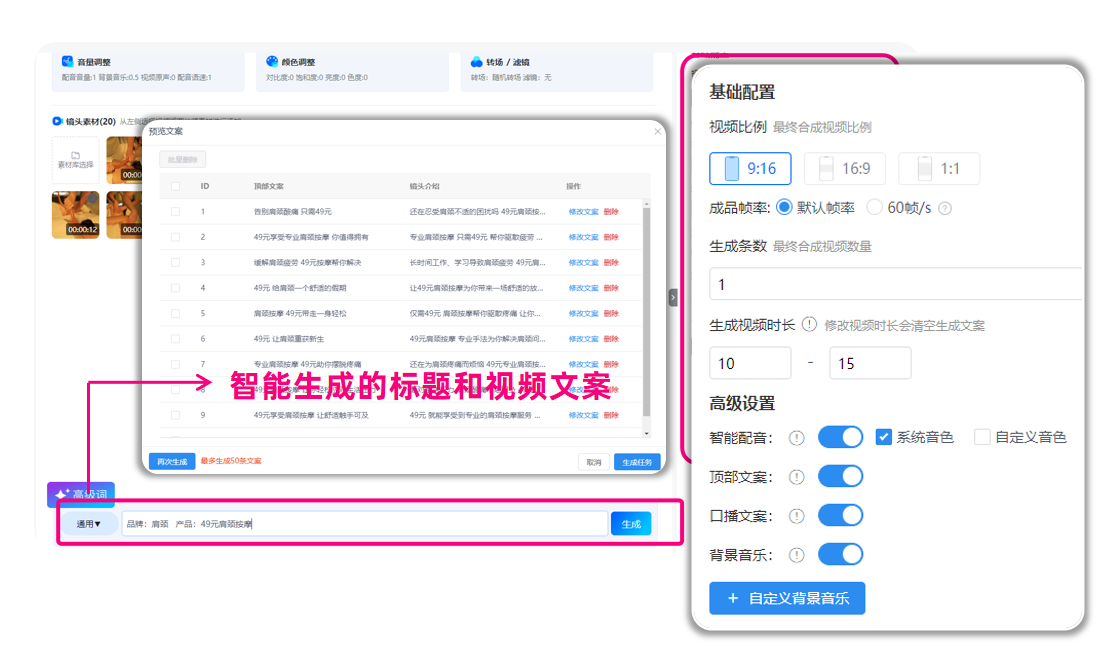Open the 转场 / 滤镜 transitions card

pyautogui.click(x=556, y=69)
